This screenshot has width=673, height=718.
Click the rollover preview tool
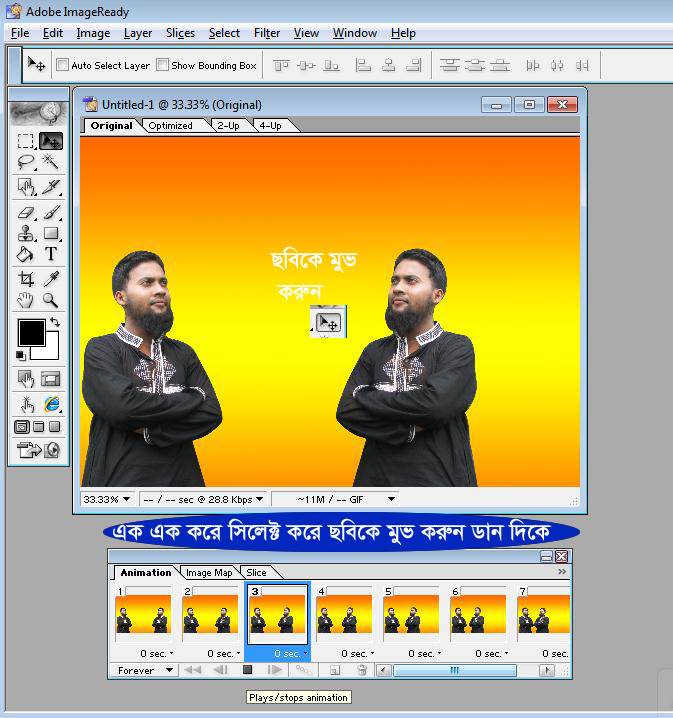tap(26, 405)
